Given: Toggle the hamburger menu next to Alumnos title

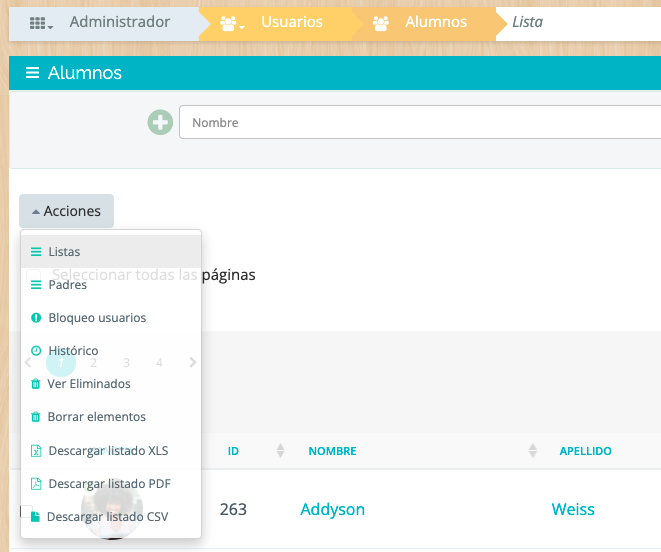Looking at the screenshot, I should pos(32,73).
